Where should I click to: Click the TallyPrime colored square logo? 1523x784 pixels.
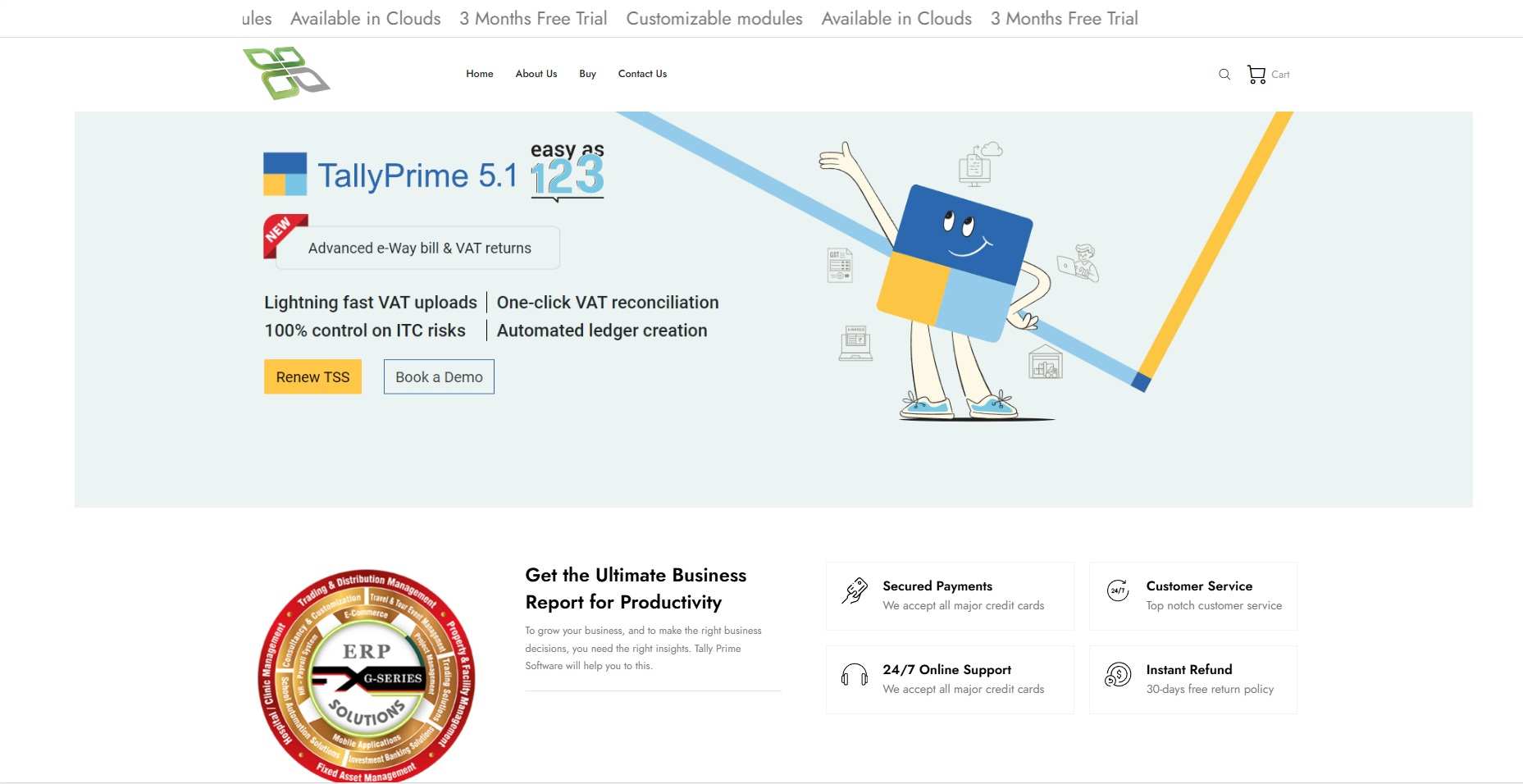(285, 174)
